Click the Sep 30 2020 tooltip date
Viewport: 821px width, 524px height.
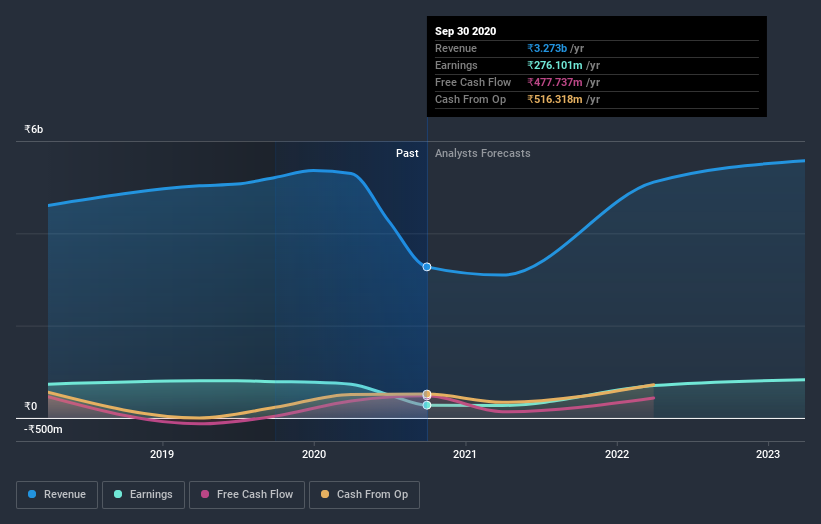(x=465, y=31)
